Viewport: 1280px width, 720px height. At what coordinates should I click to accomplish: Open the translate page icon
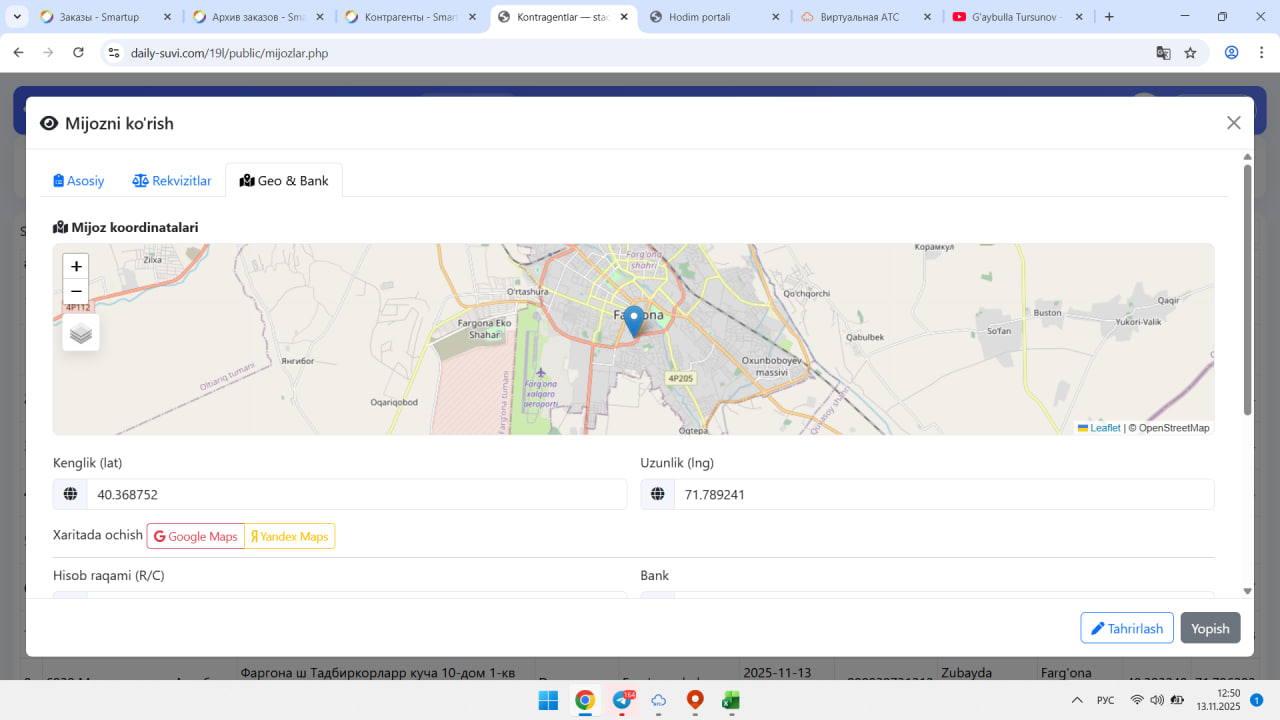point(1163,53)
